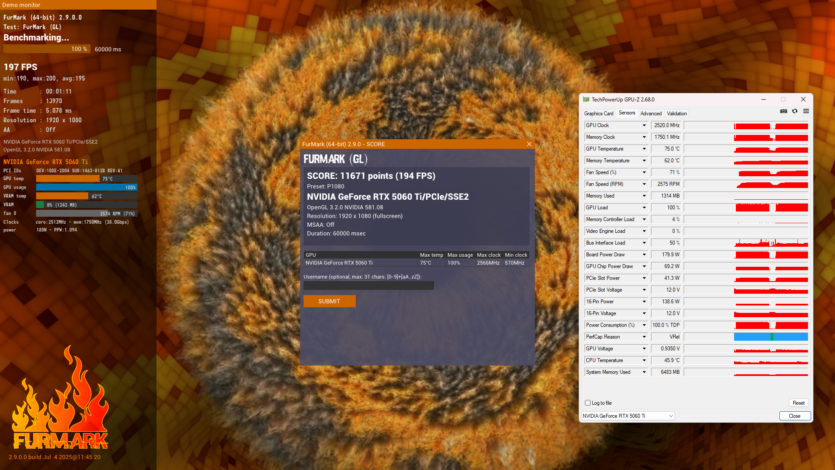Click the benchmark progress bar at 100%
This screenshot has width=835, height=470.
pos(46,49)
